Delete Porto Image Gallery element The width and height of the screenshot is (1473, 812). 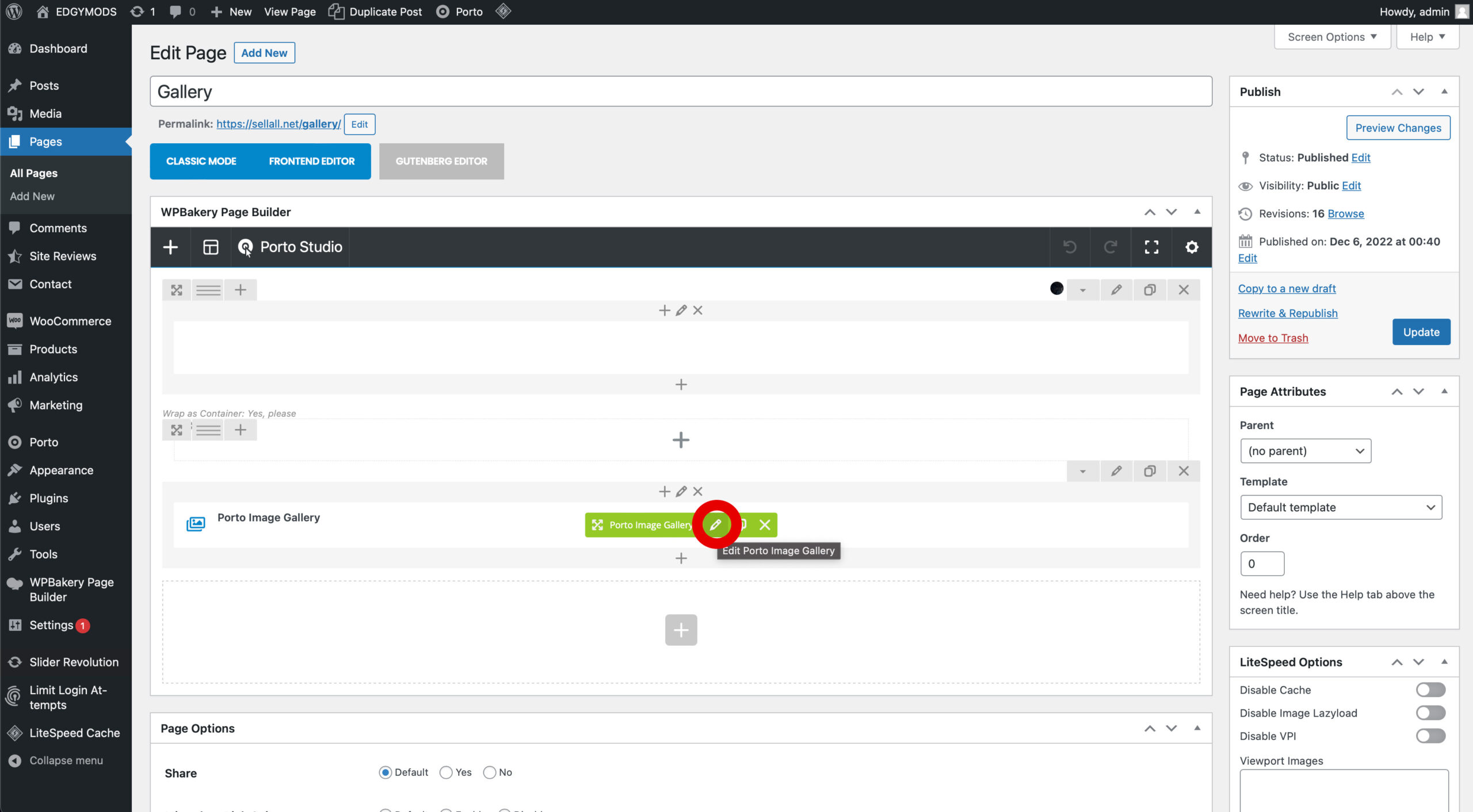(765, 524)
